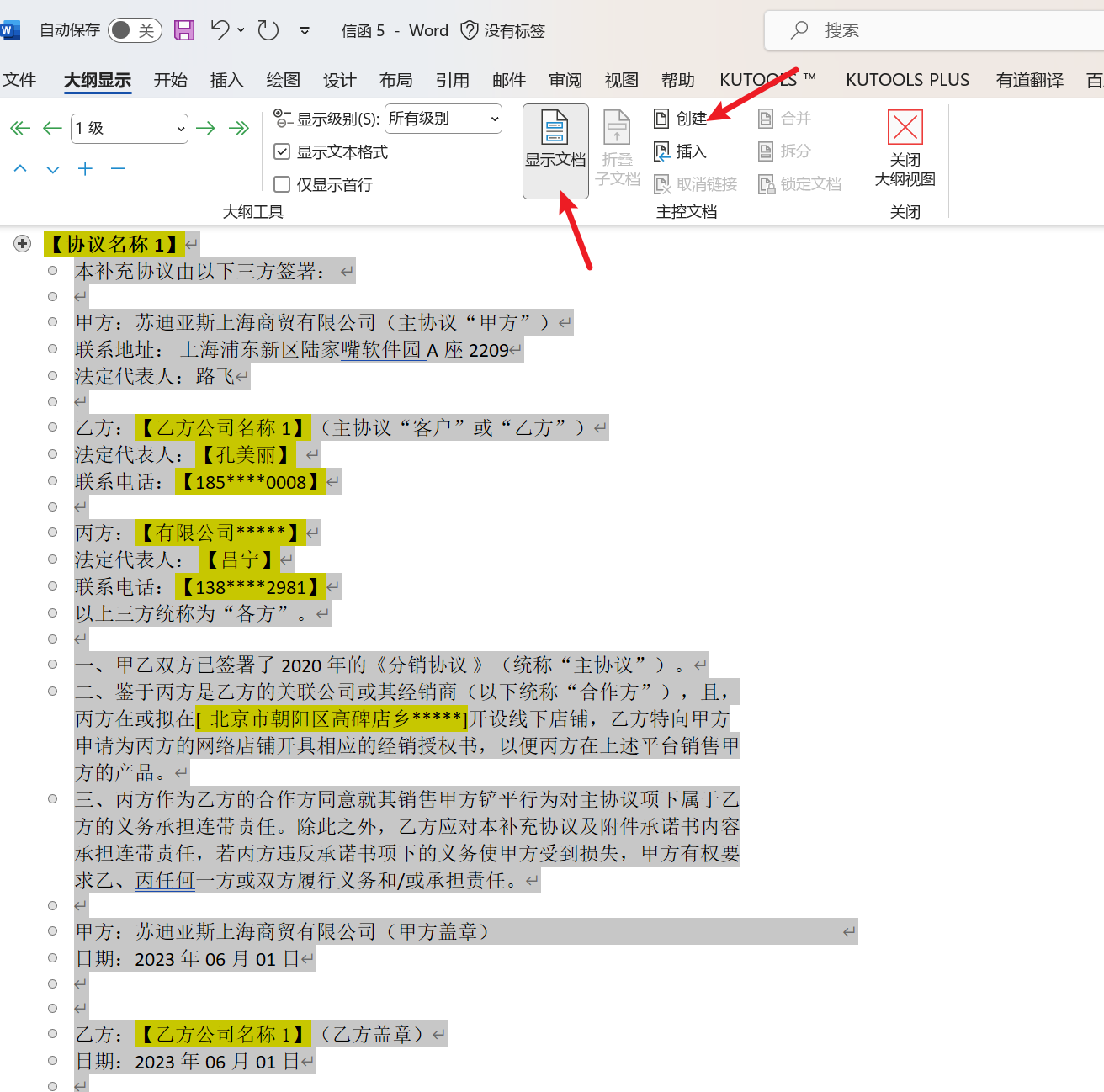1104x1092 pixels.
Task: Switch to the 视图 tab
Action: (x=621, y=80)
